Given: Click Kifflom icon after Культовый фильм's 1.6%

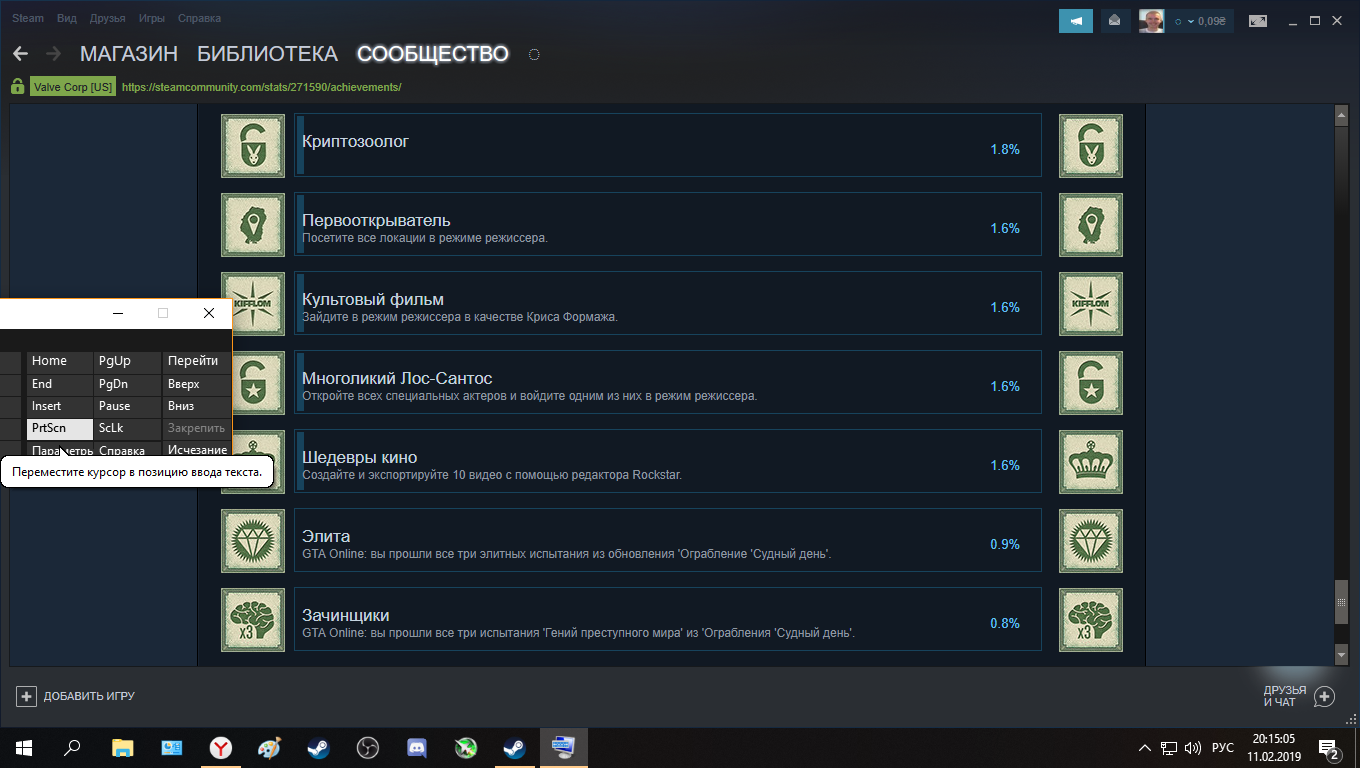Looking at the screenshot, I should point(1091,304).
